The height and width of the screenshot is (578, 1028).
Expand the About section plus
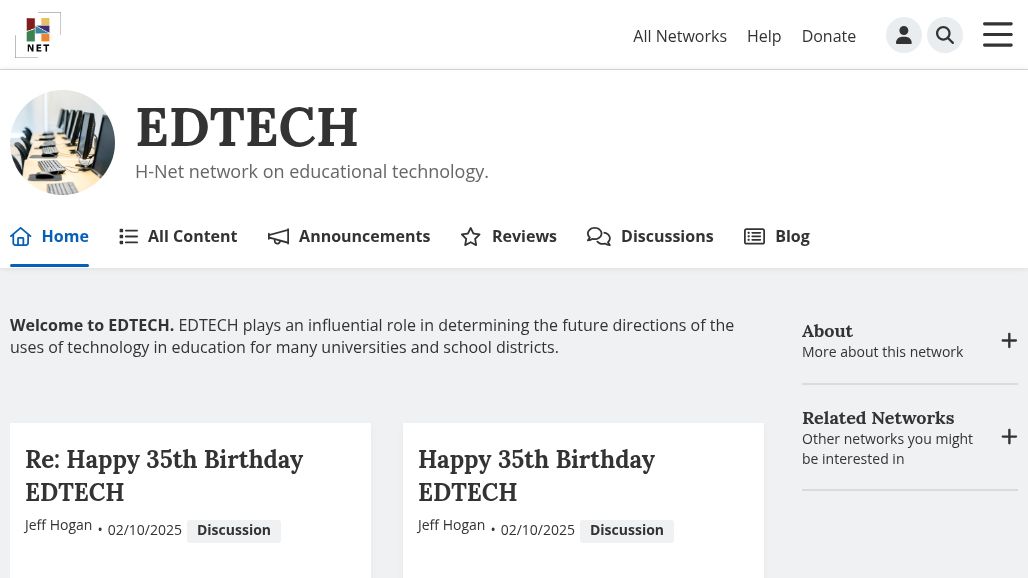point(1009,341)
